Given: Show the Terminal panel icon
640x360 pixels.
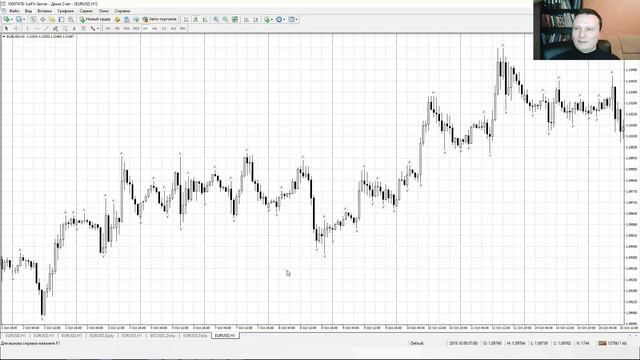Looking at the screenshot, I should (61, 19).
